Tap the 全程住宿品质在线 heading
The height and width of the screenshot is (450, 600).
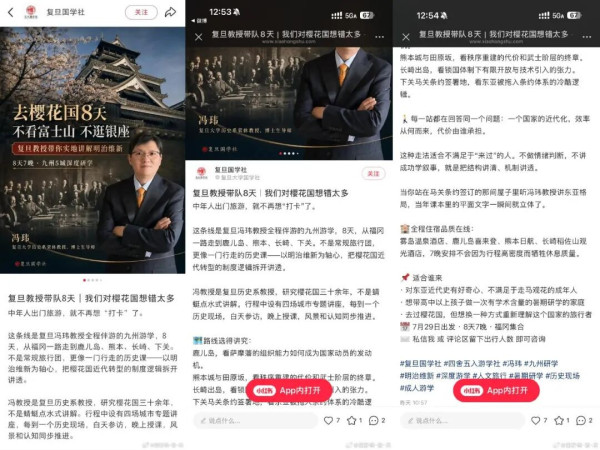pyautogui.click(x=437, y=229)
